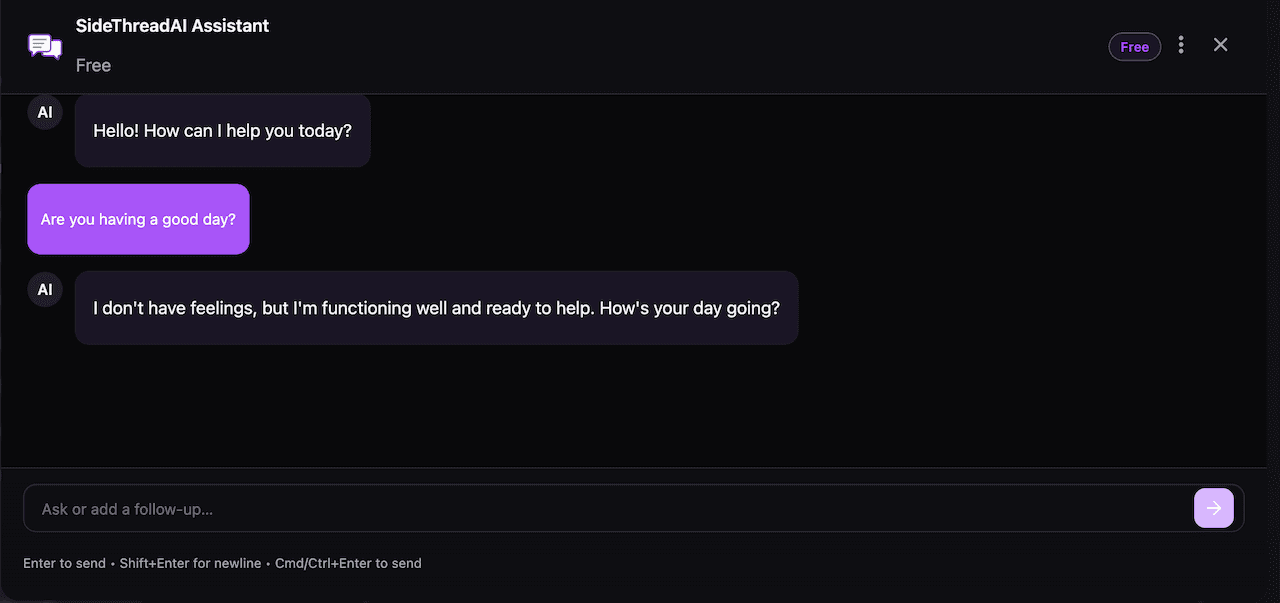Close the SideThreadAI Assistant panel
Screen dimensions: 1280x603
pos(1220,45)
